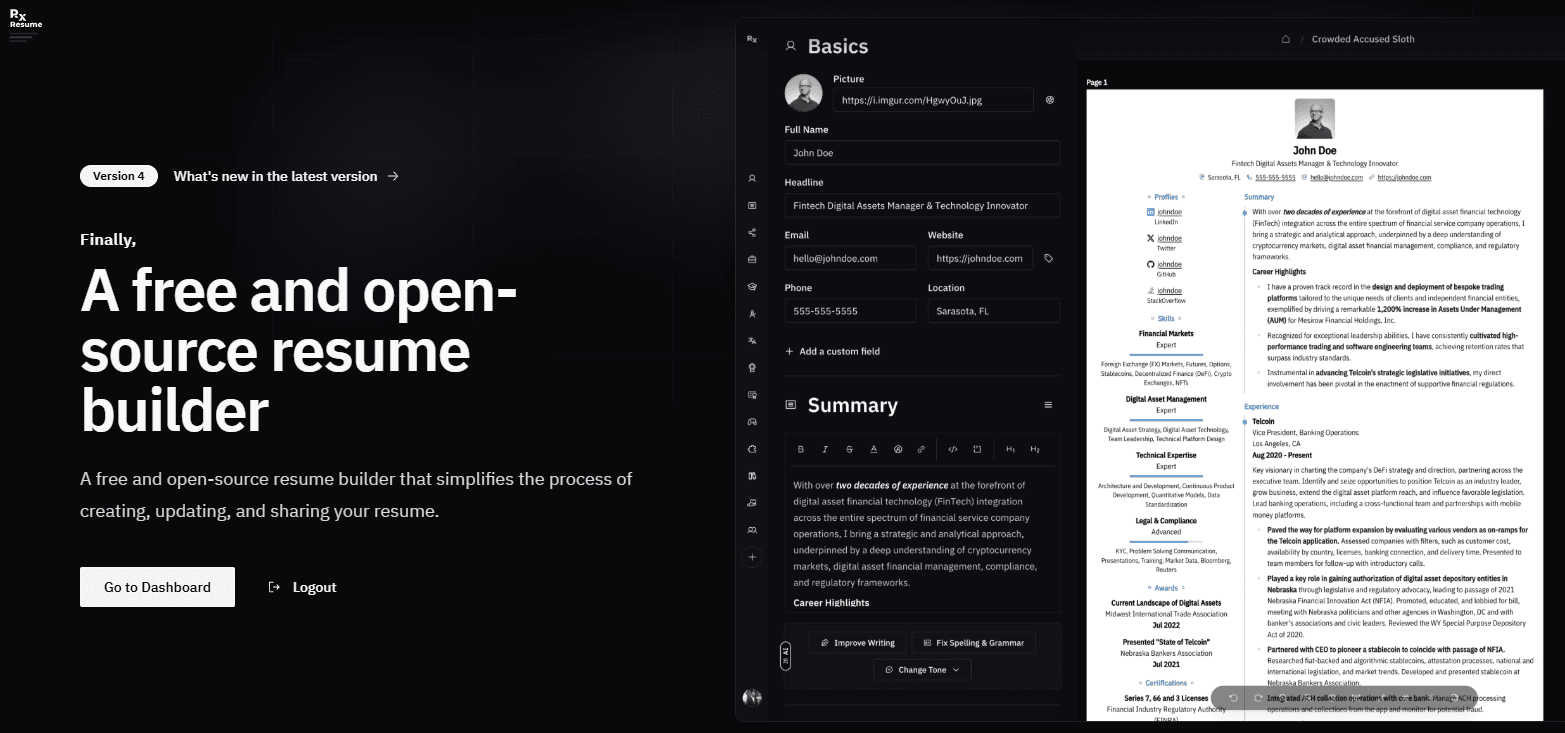The height and width of the screenshot is (733, 1565).
Task: Open the Education section via graduation cap icon
Action: pos(751,286)
